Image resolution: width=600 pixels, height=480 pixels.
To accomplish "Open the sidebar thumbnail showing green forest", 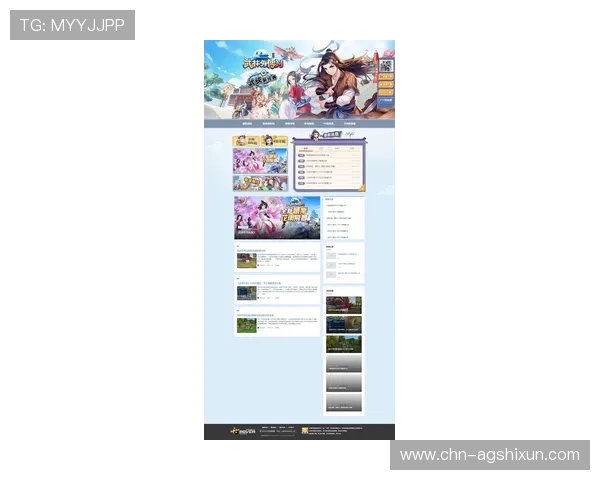I will [344, 344].
